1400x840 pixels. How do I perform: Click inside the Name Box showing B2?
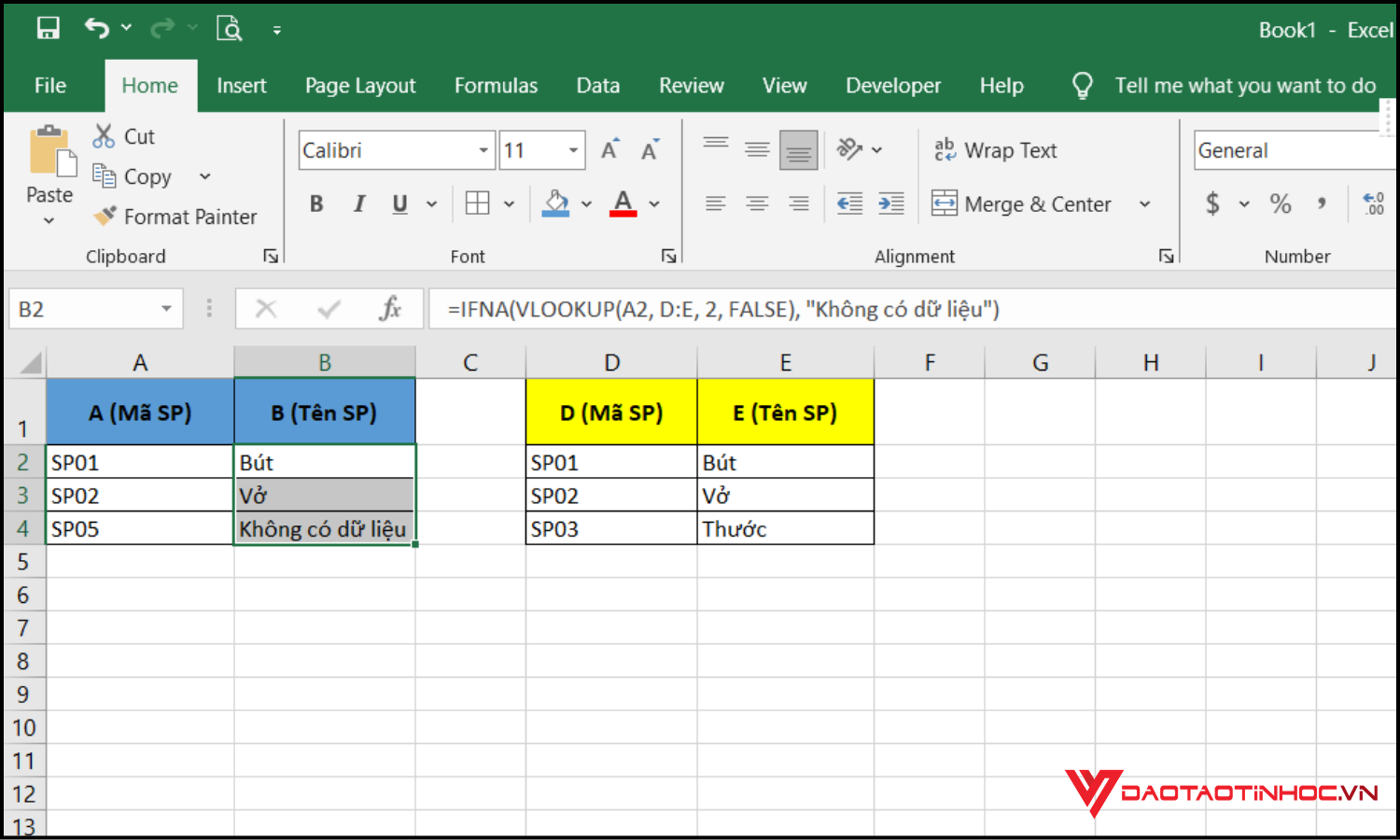tap(84, 309)
